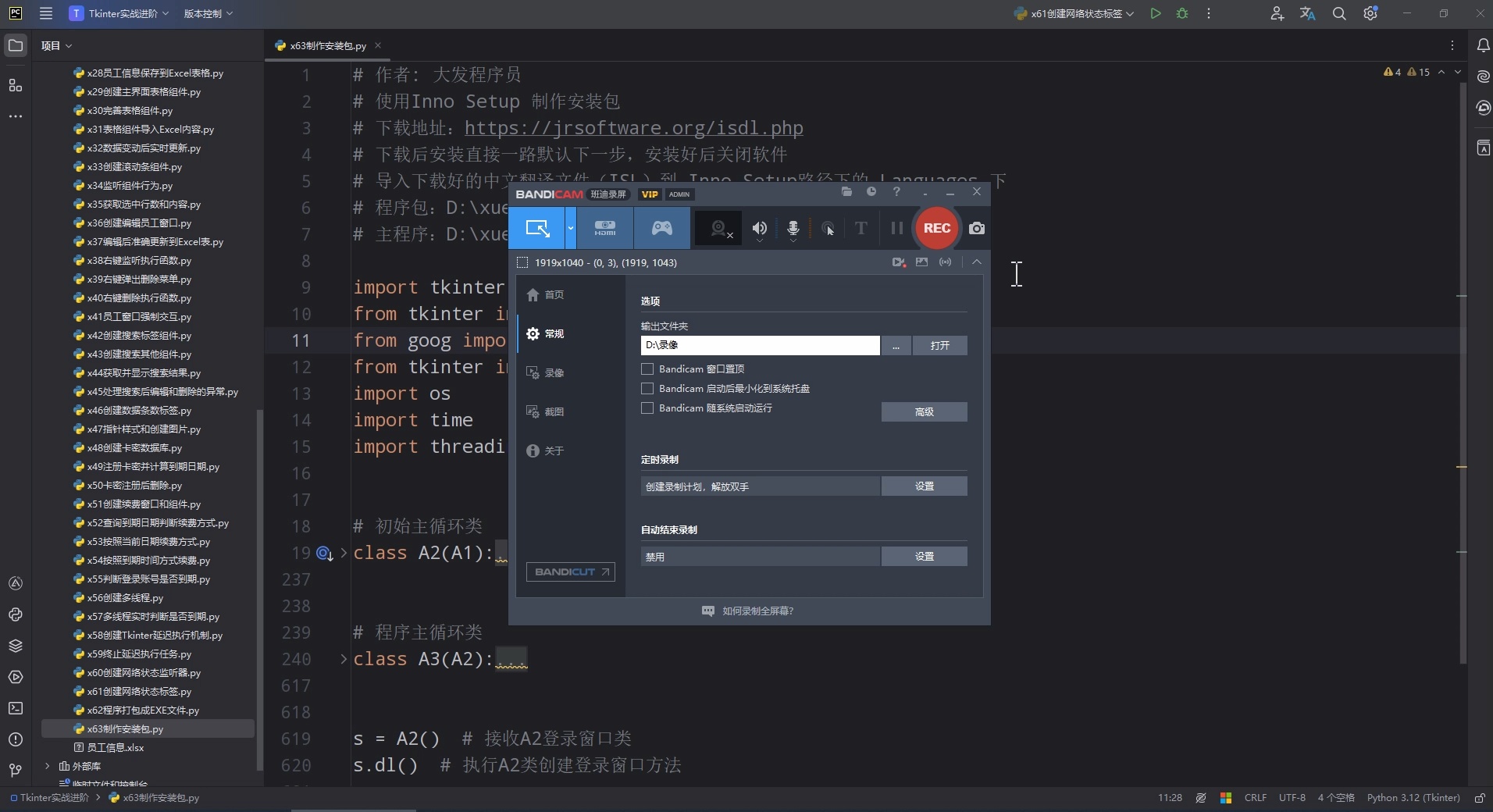
Task: Click 打开 button for output folder
Action: [940, 345]
